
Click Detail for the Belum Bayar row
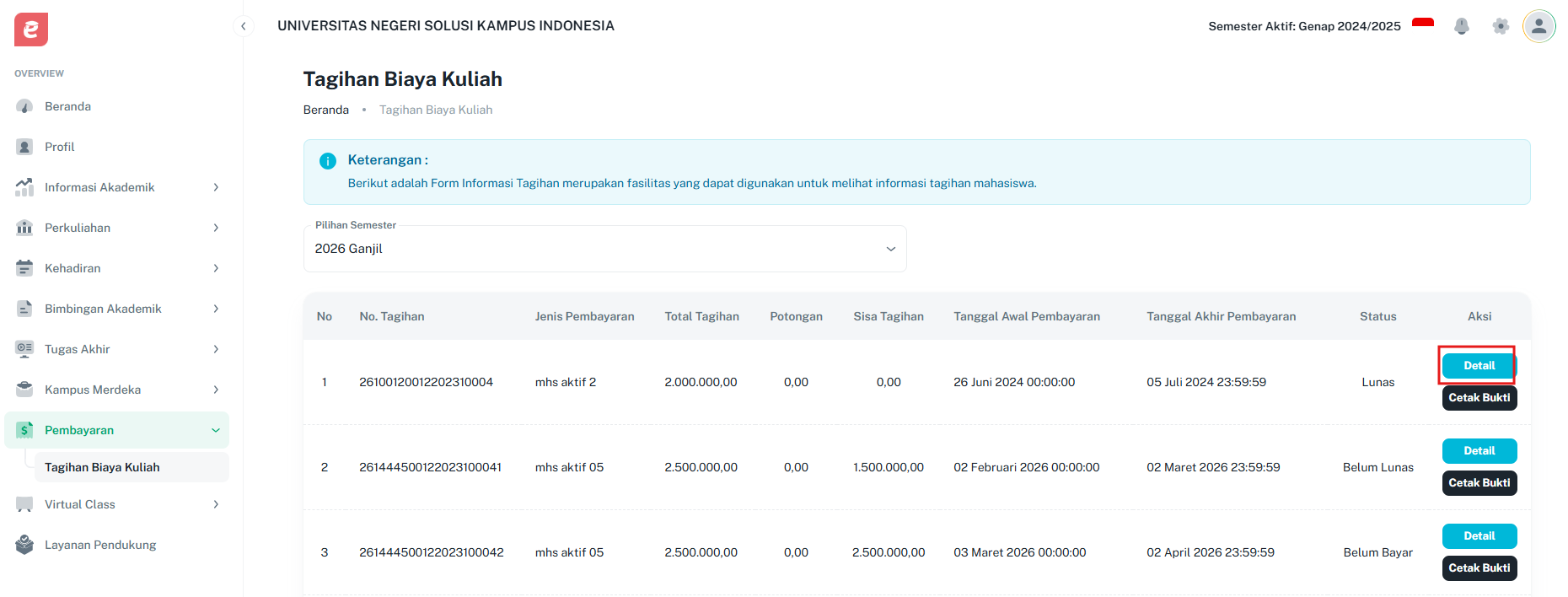1479,536
